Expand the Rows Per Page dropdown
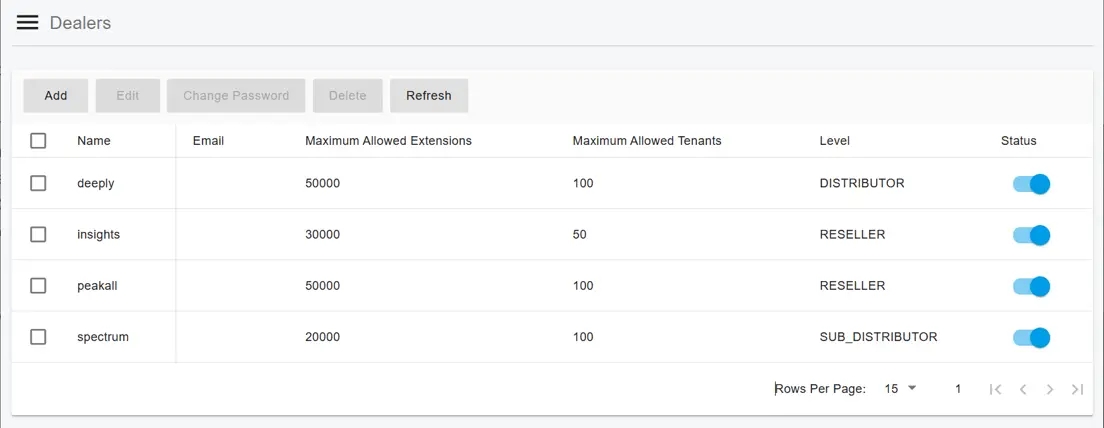 point(900,389)
